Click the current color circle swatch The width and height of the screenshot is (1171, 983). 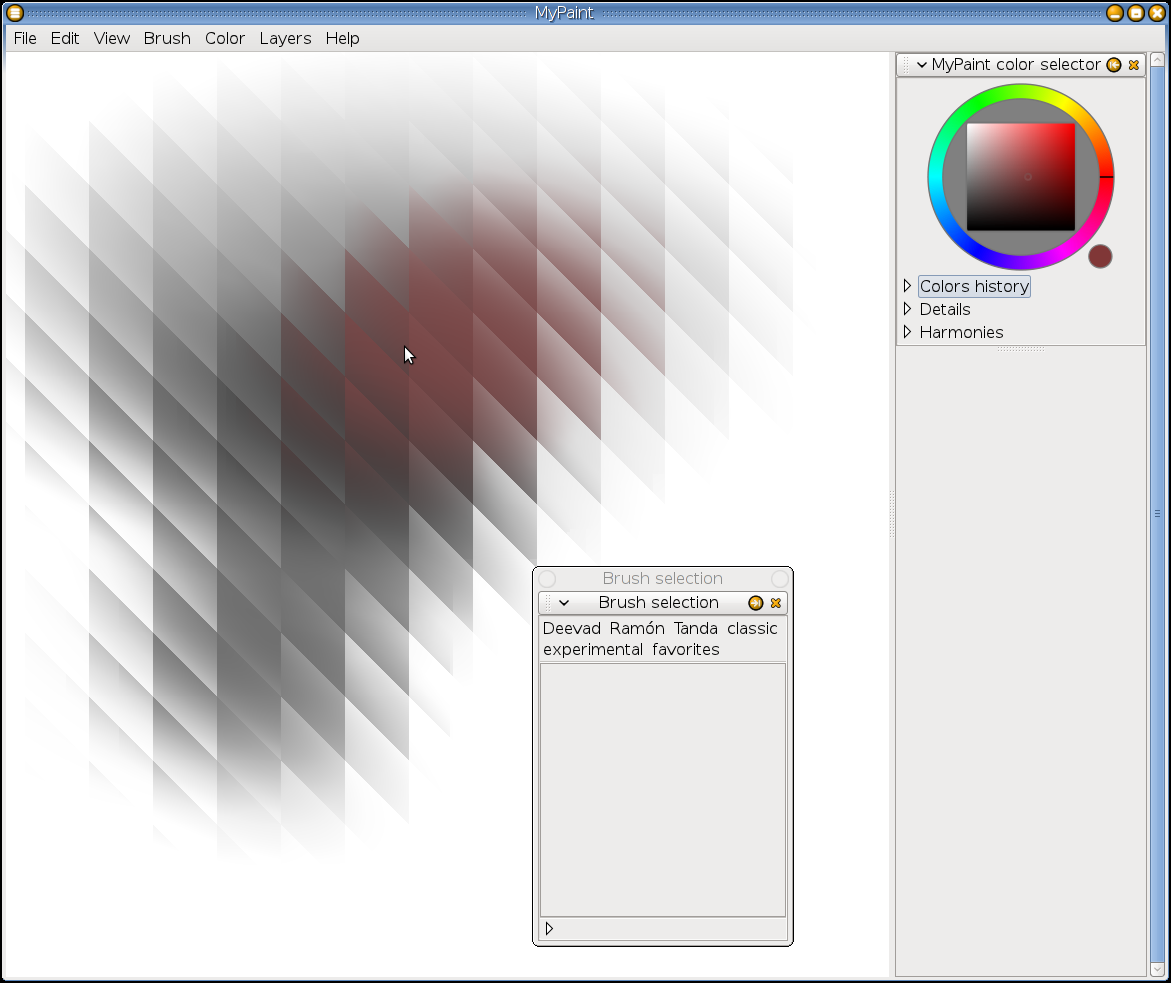[1100, 257]
